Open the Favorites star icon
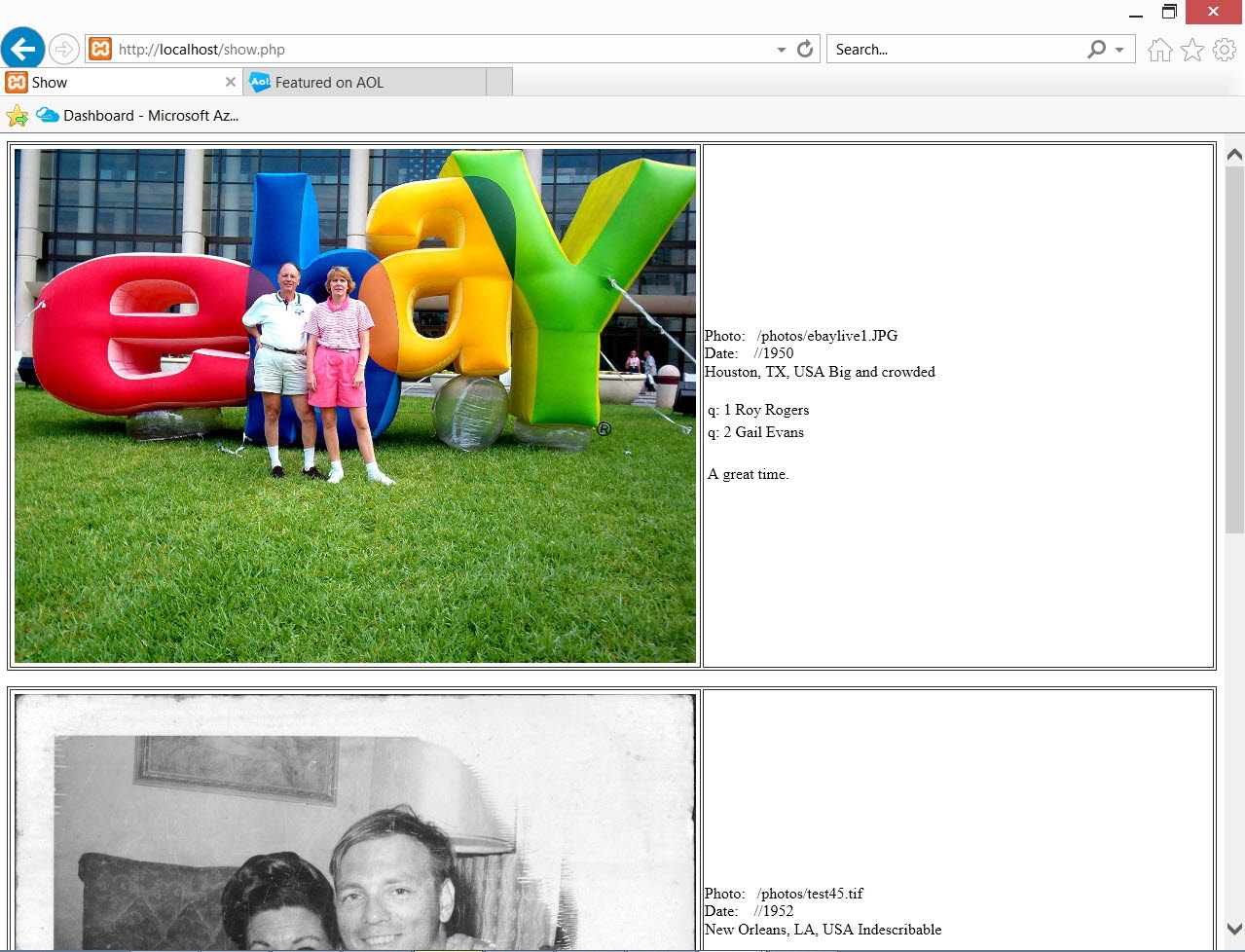This screenshot has height=952, width=1245. click(1192, 50)
